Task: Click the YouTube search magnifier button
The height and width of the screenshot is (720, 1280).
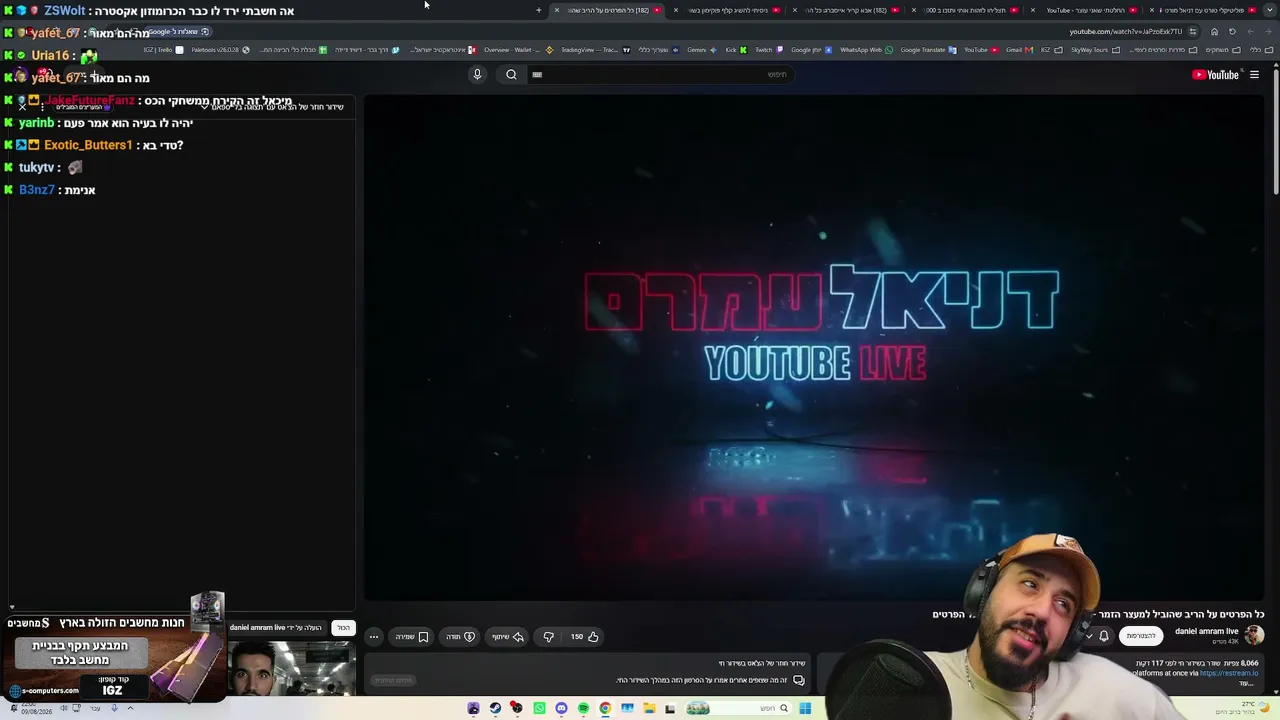Action: point(511,74)
